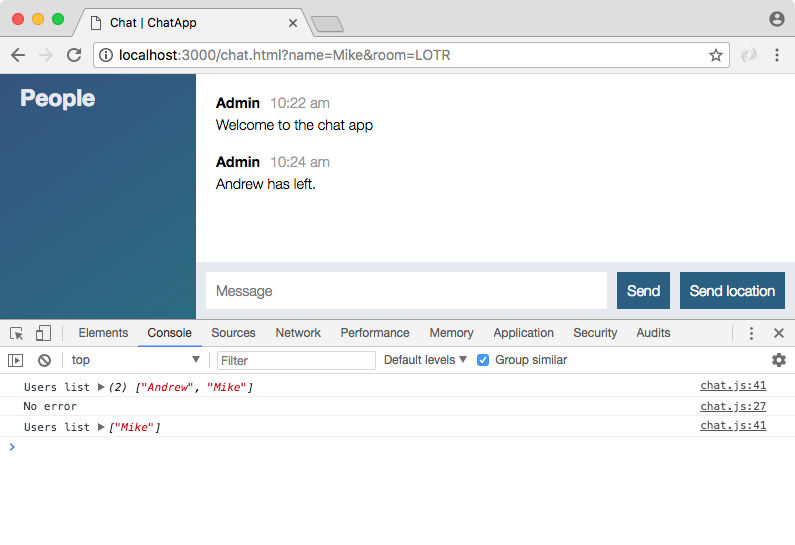Screen dimensions: 795x545
Task: Focus the Message input field
Action: 406,290
